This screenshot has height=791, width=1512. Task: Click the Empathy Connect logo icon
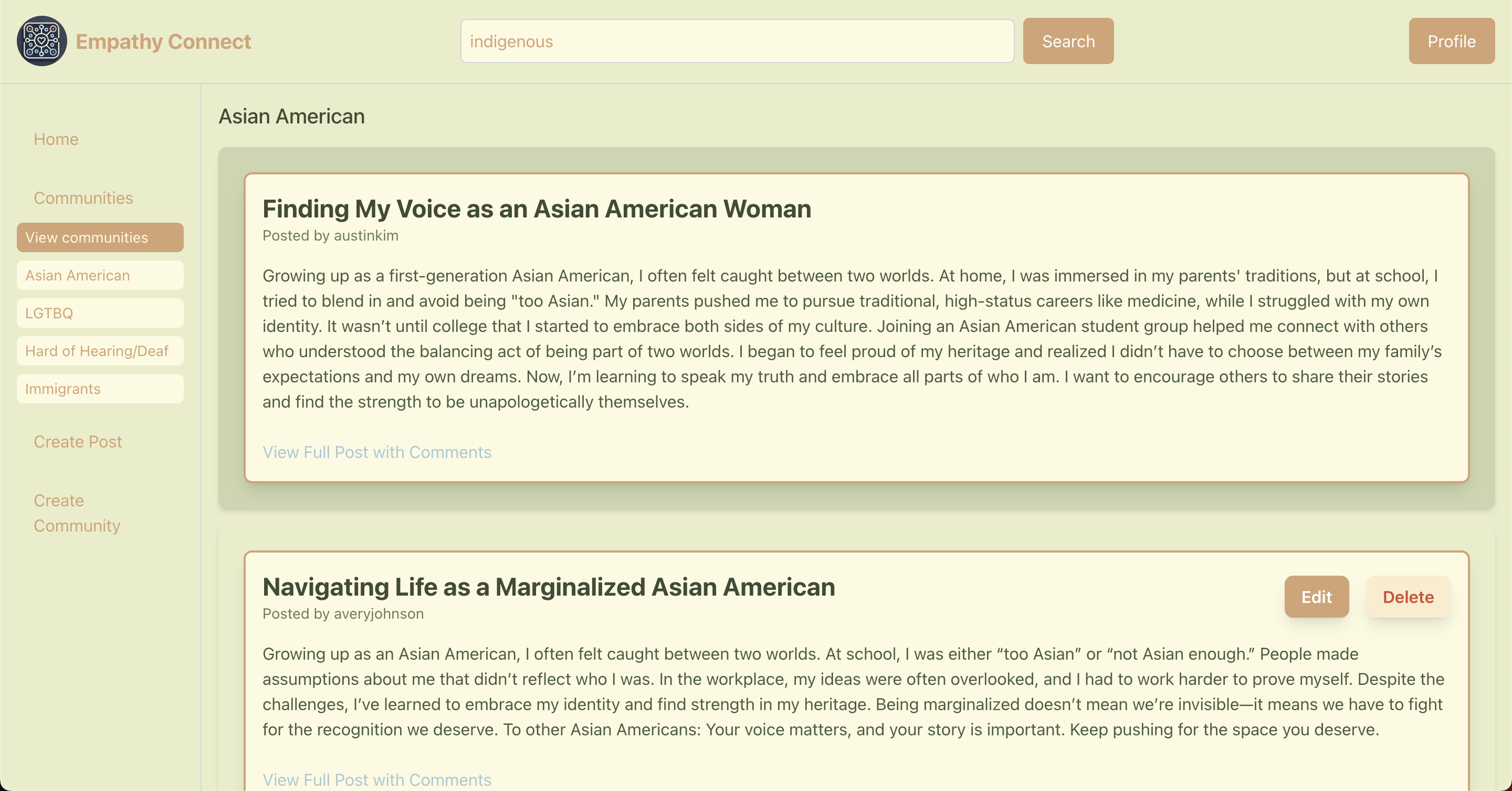click(41, 41)
